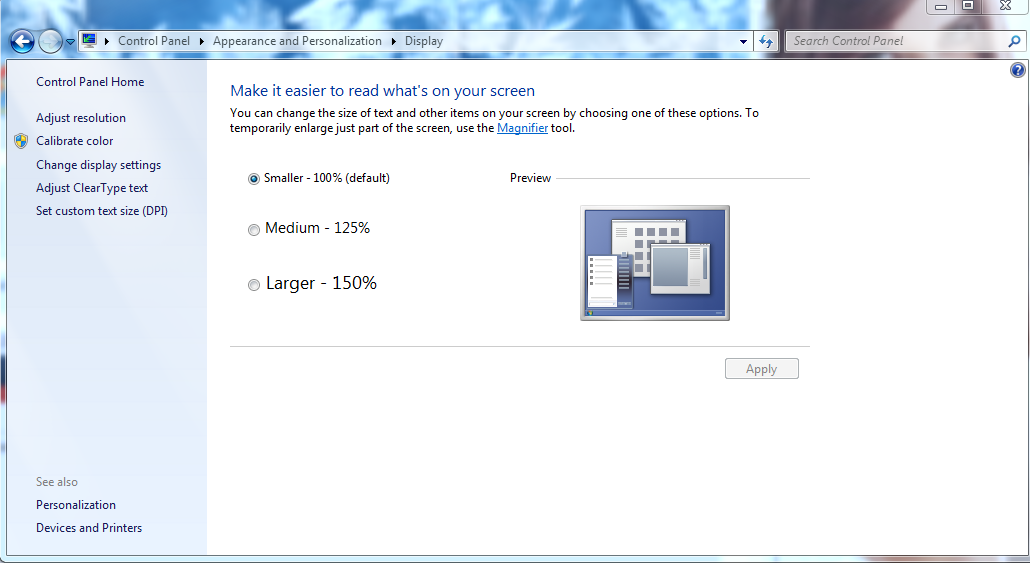Open Control Panel Home
1030x563 pixels.
tap(90, 81)
